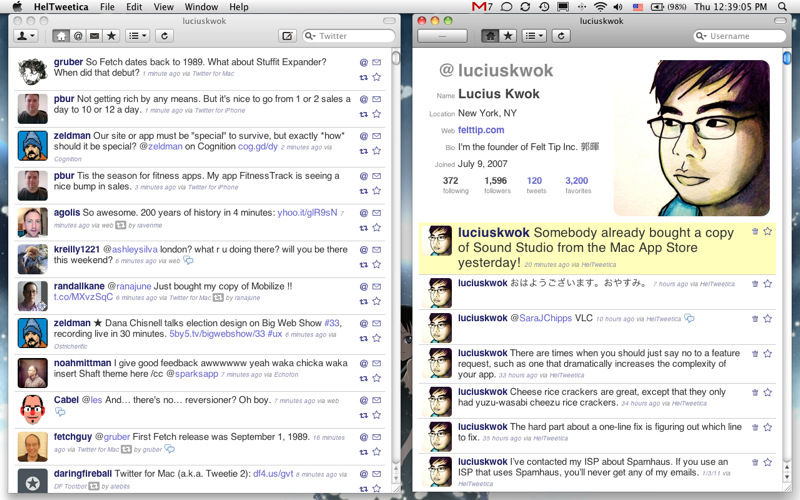Viewport: 800px width, 500px height.
Task: Open Direct Messages envelope in left toolbar
Action: tap(94, 36)
